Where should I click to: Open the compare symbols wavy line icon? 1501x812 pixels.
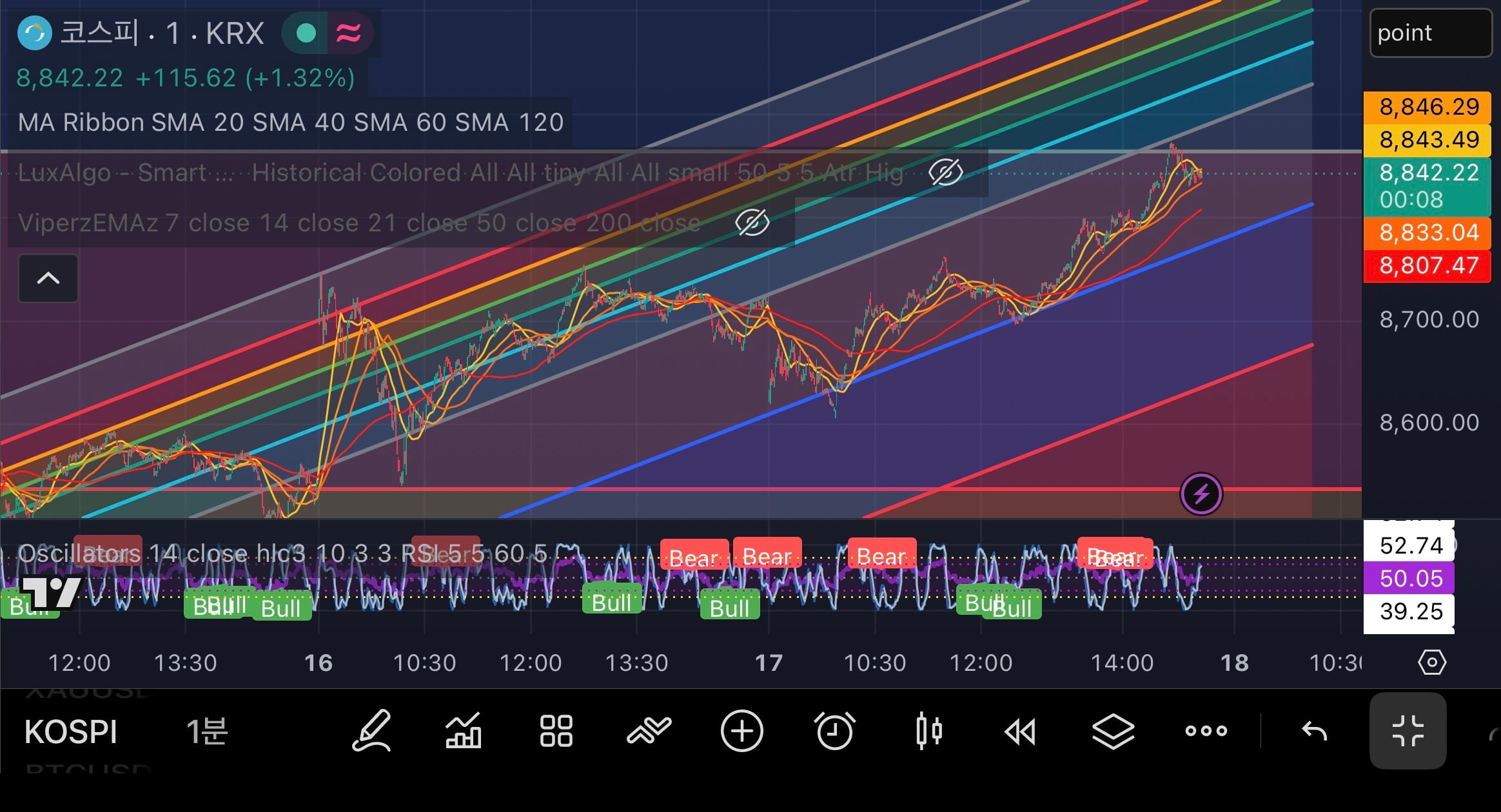pyautogui.click(x=649, y=731)
